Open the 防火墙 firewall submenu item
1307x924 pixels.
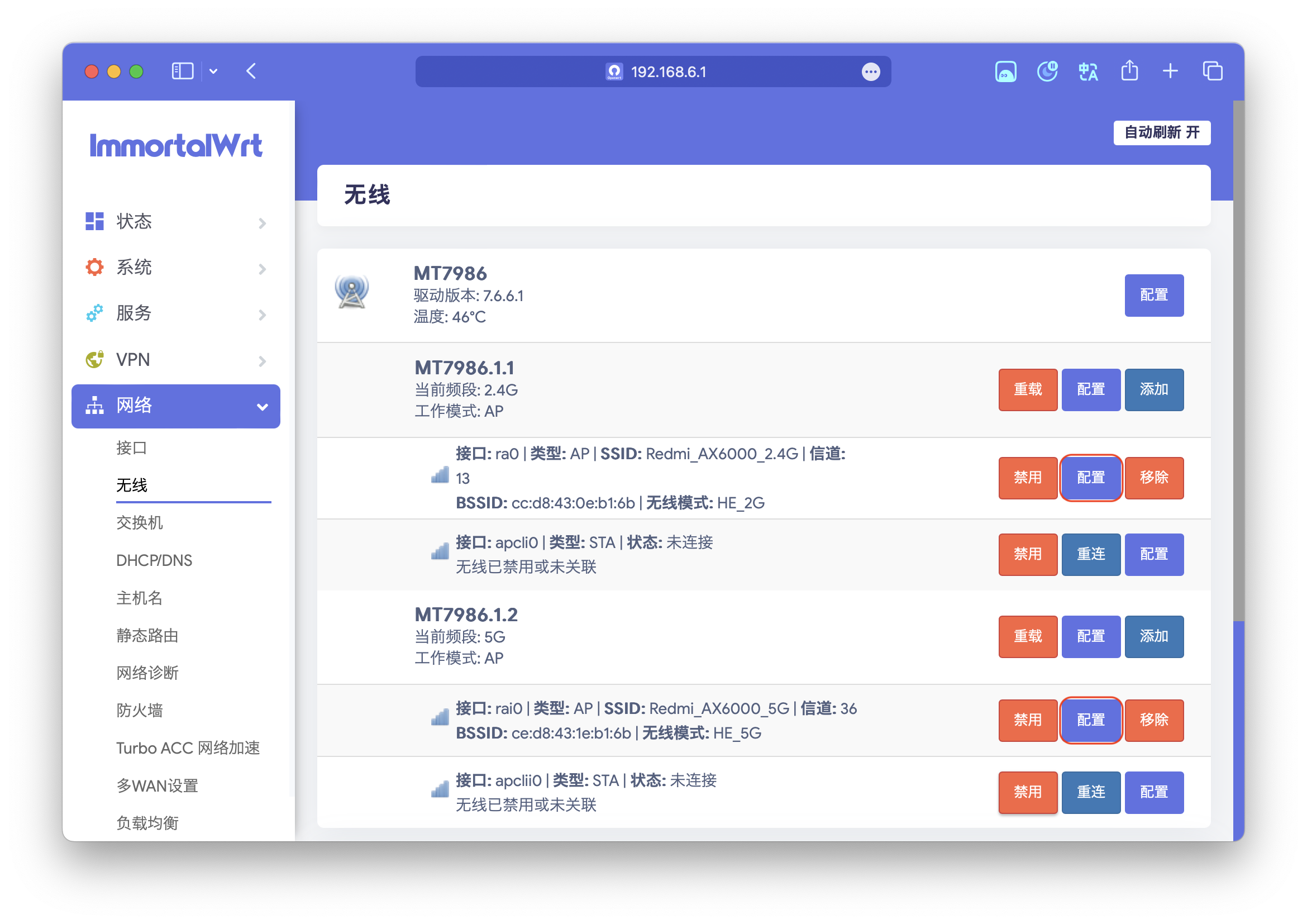140,710
